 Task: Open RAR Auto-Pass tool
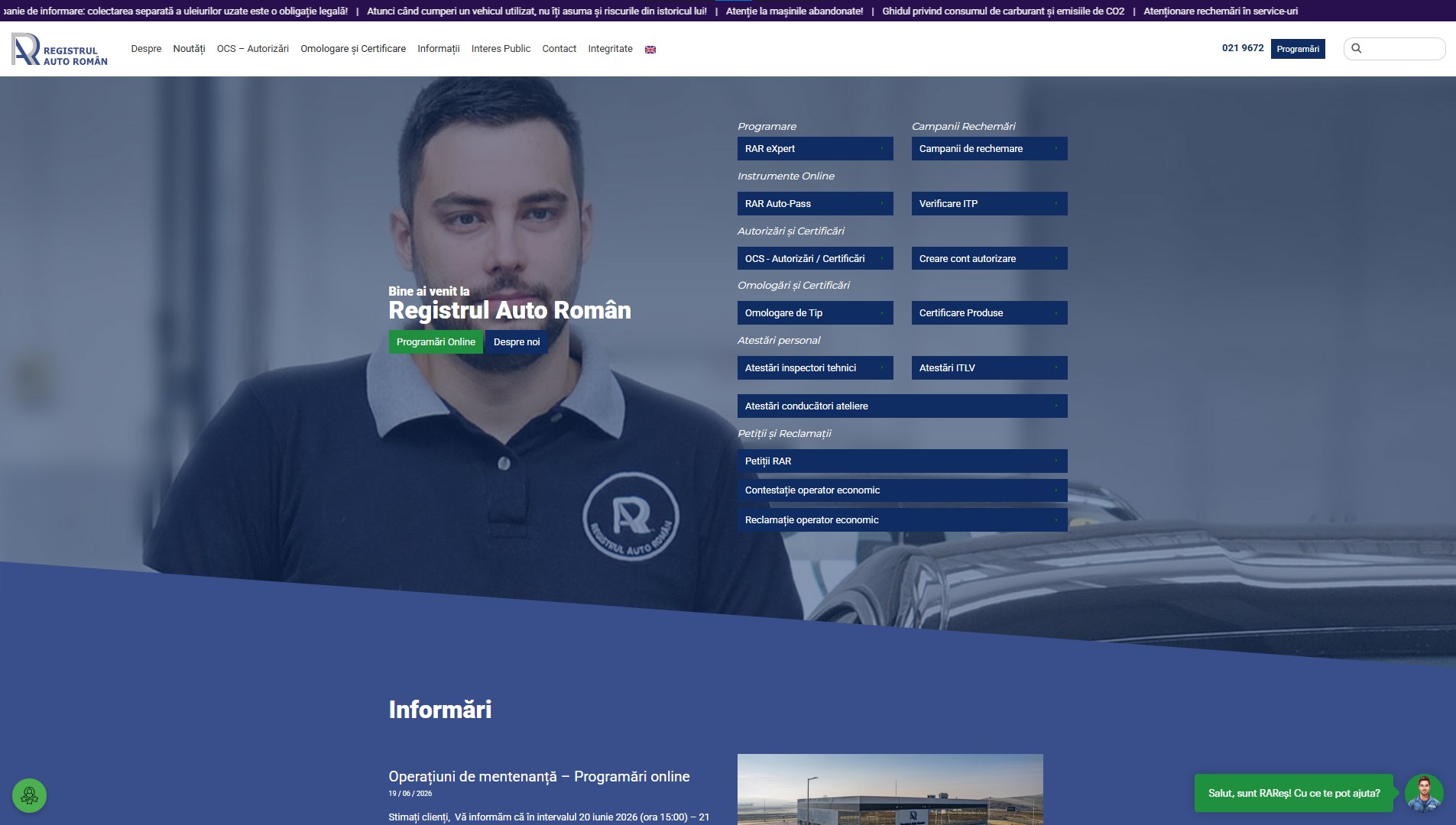point(815,204)
